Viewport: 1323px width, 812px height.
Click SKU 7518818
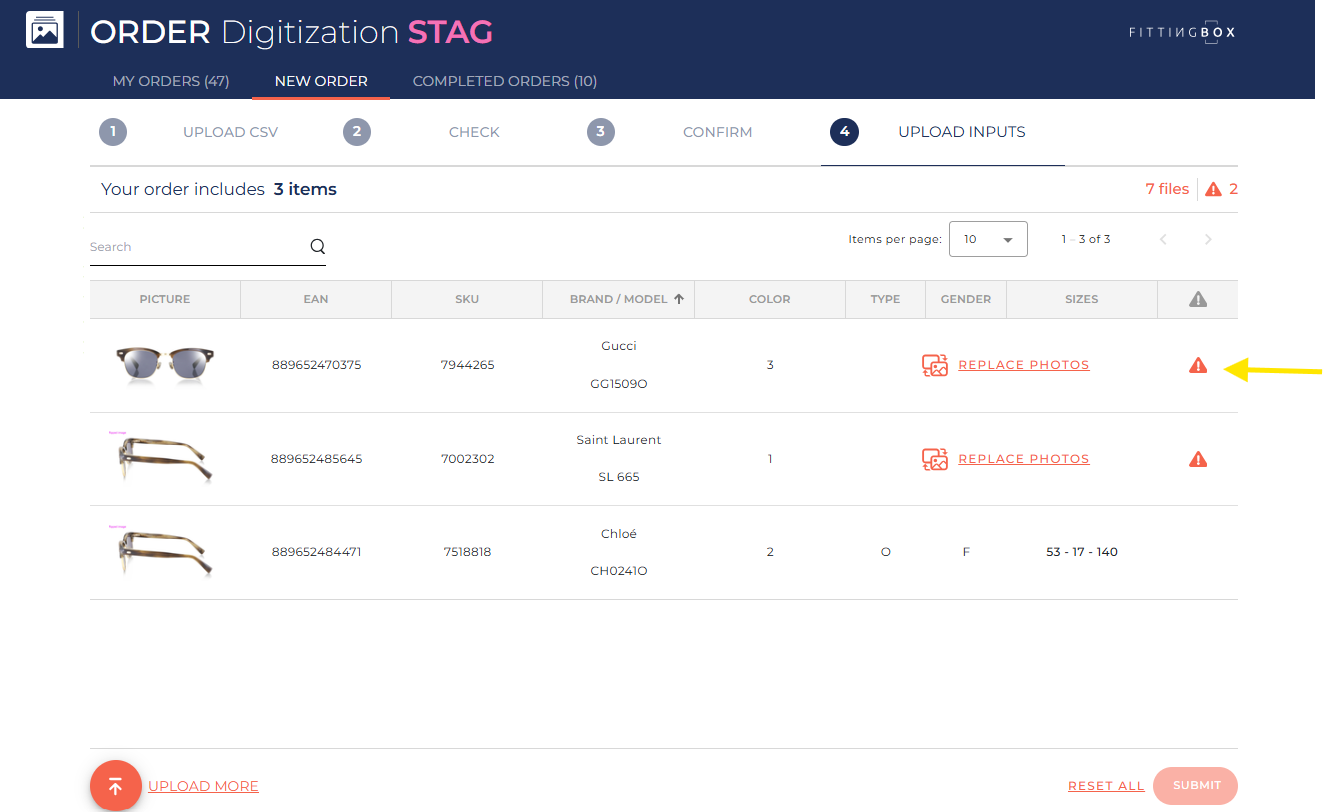pos(467,552)
